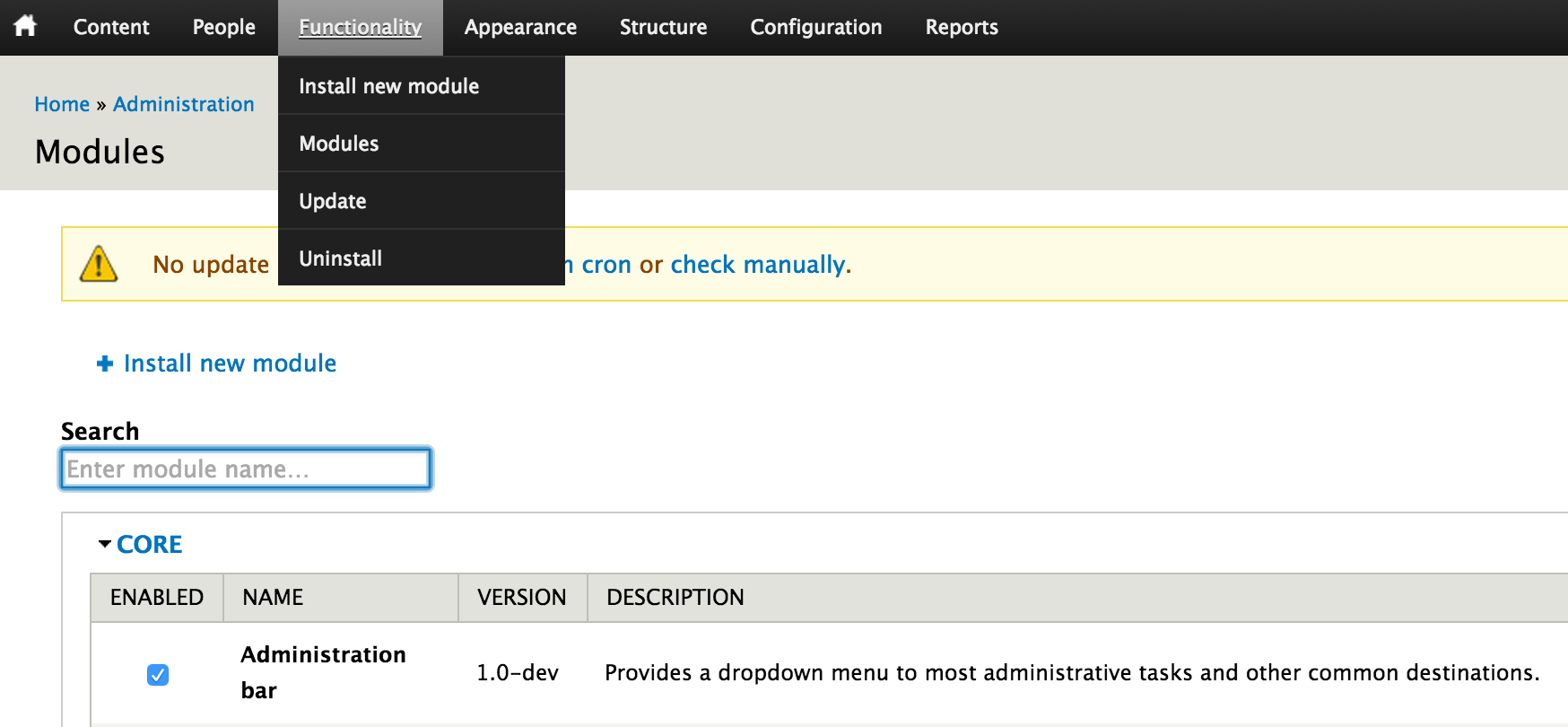The height and width of the screenshot is (727, 1568).
Task: Select Install new module from dropdown
Action: click(x=388, y=86)
